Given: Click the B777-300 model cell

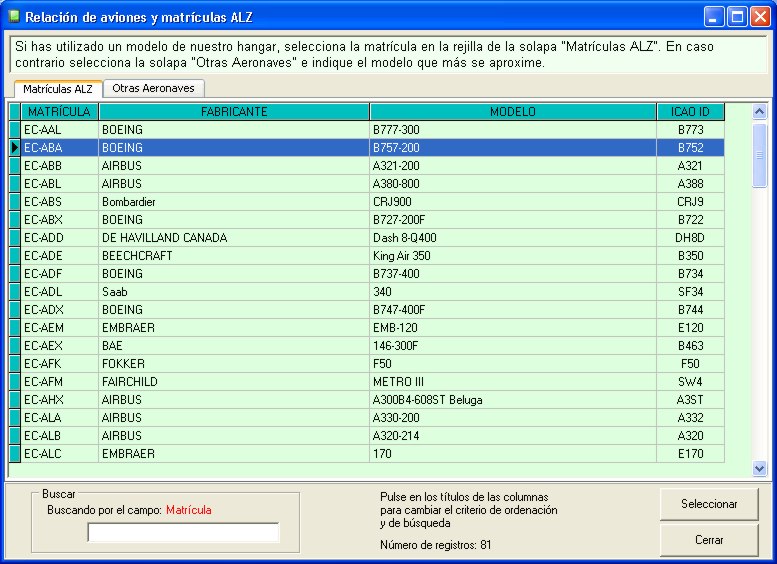Looking at the screenshot, I should (513, 130).
